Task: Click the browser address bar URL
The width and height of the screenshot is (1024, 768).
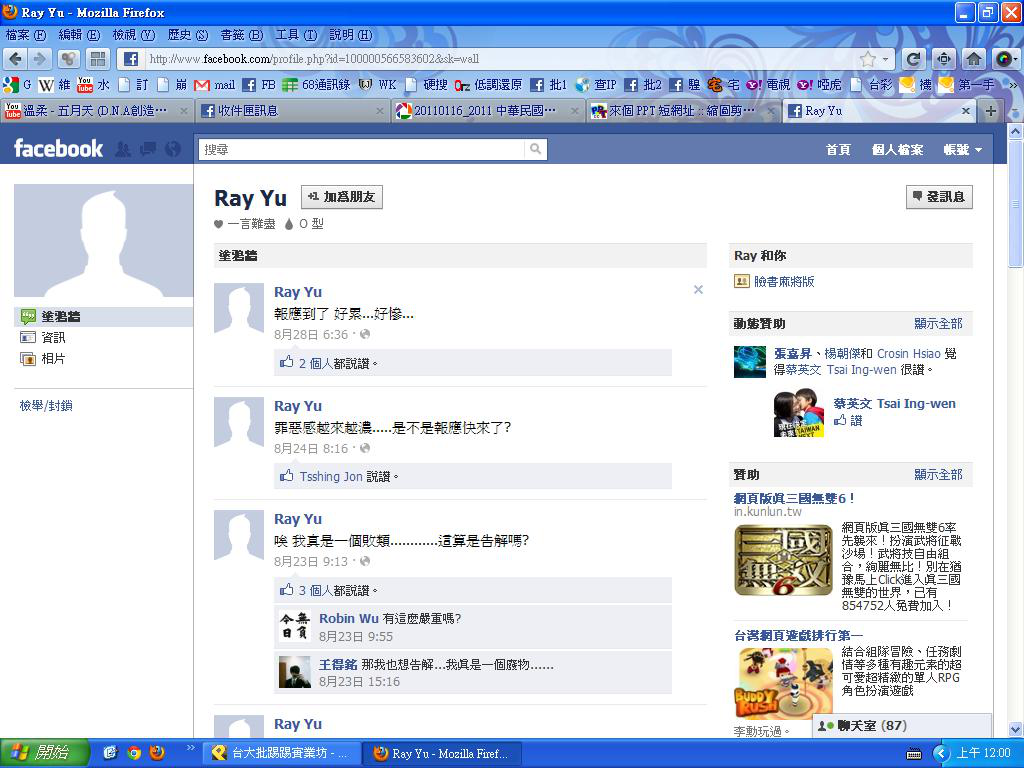Action: 313,59
